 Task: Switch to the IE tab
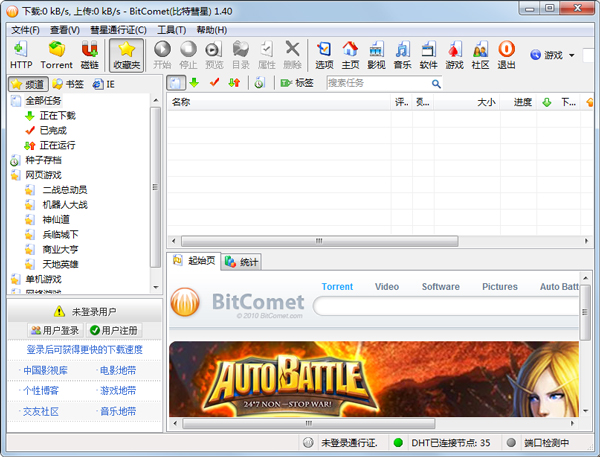(104, 84)
